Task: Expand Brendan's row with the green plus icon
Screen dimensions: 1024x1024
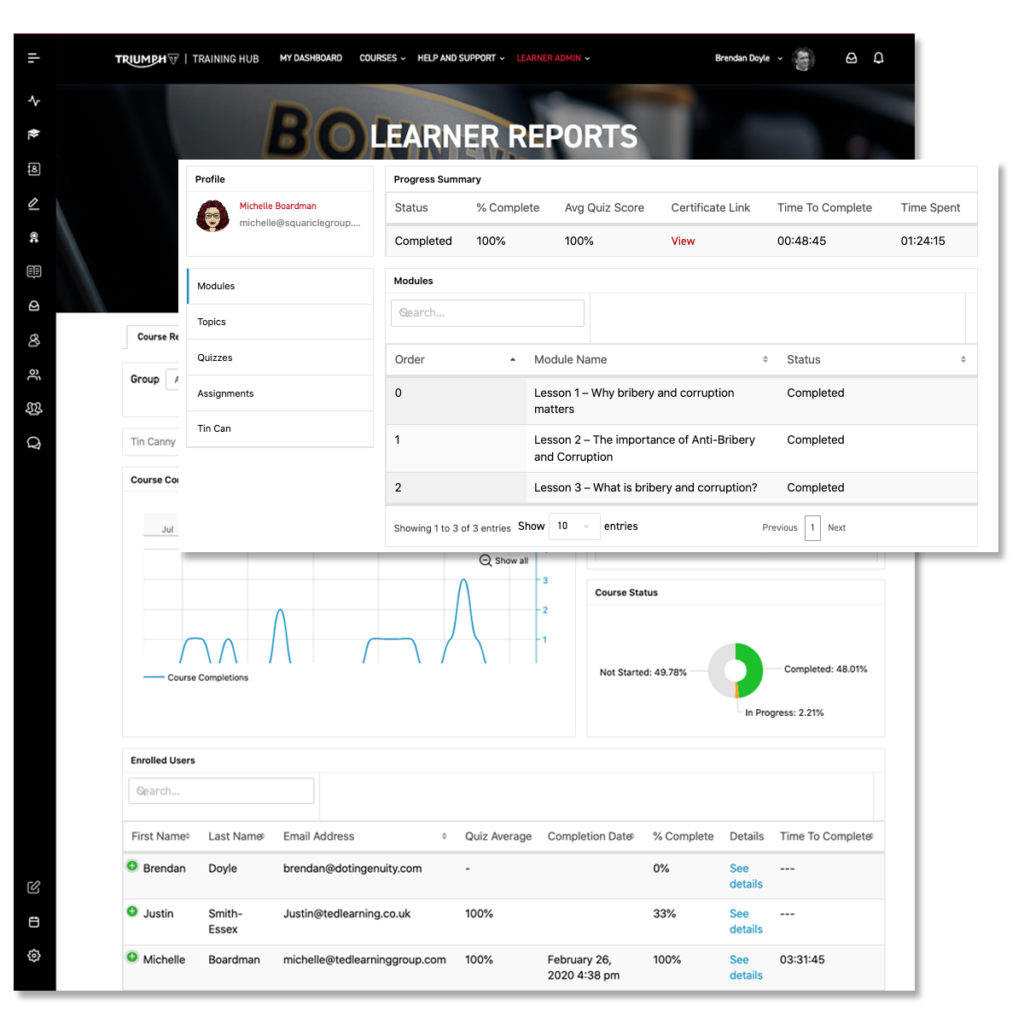Action: [x=132, y=866]
